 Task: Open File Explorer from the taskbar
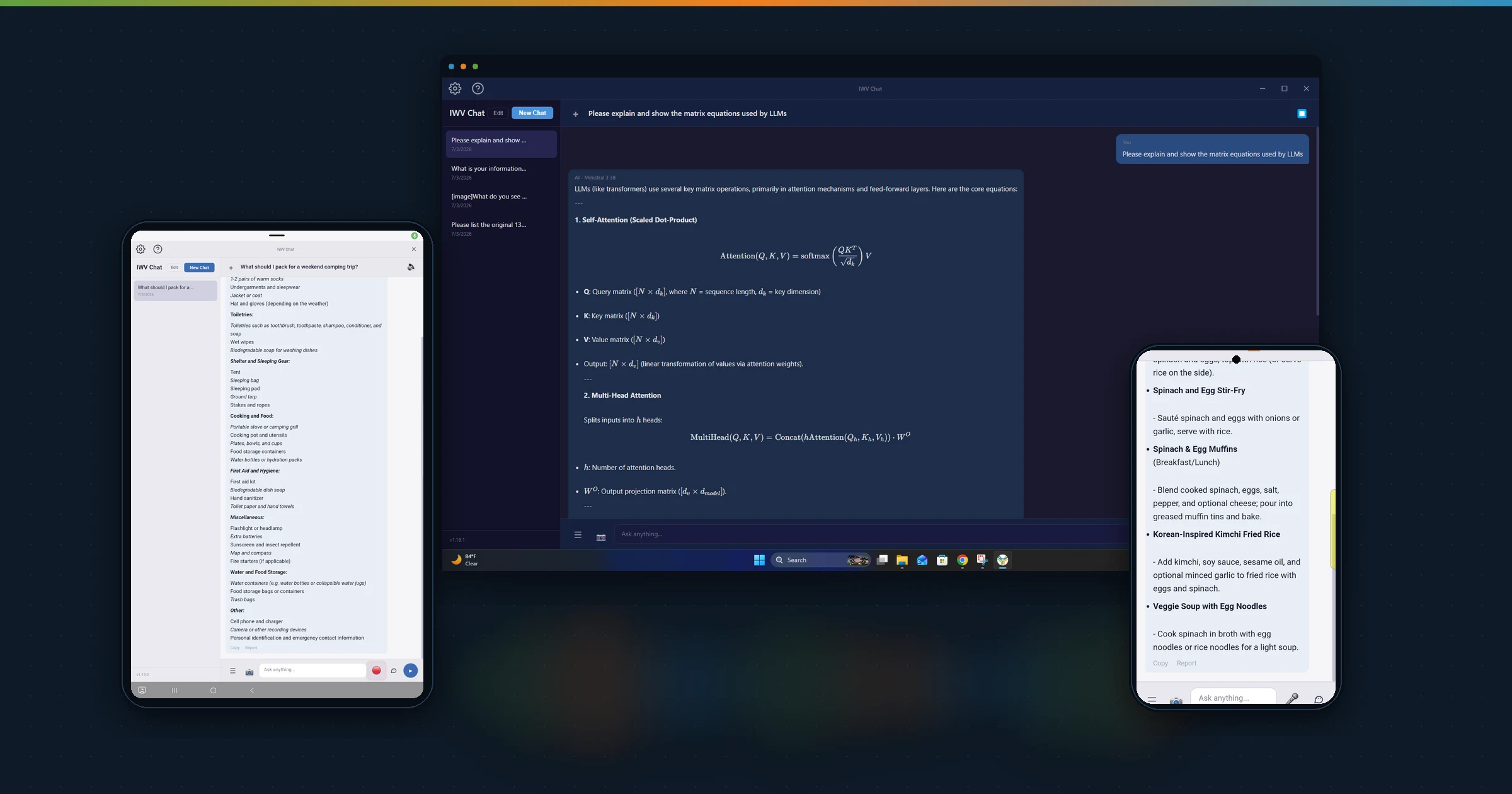[902, 560]
